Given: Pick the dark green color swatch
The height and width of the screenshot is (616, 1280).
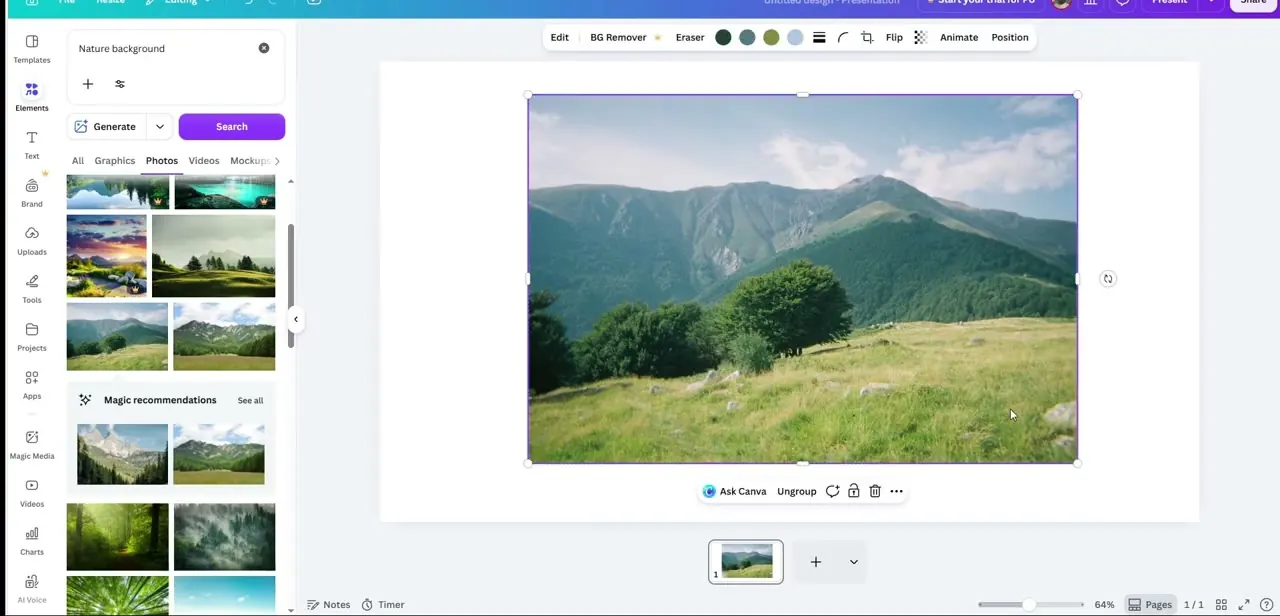Looking at the screenshot, I should click(x=723, y=38).
